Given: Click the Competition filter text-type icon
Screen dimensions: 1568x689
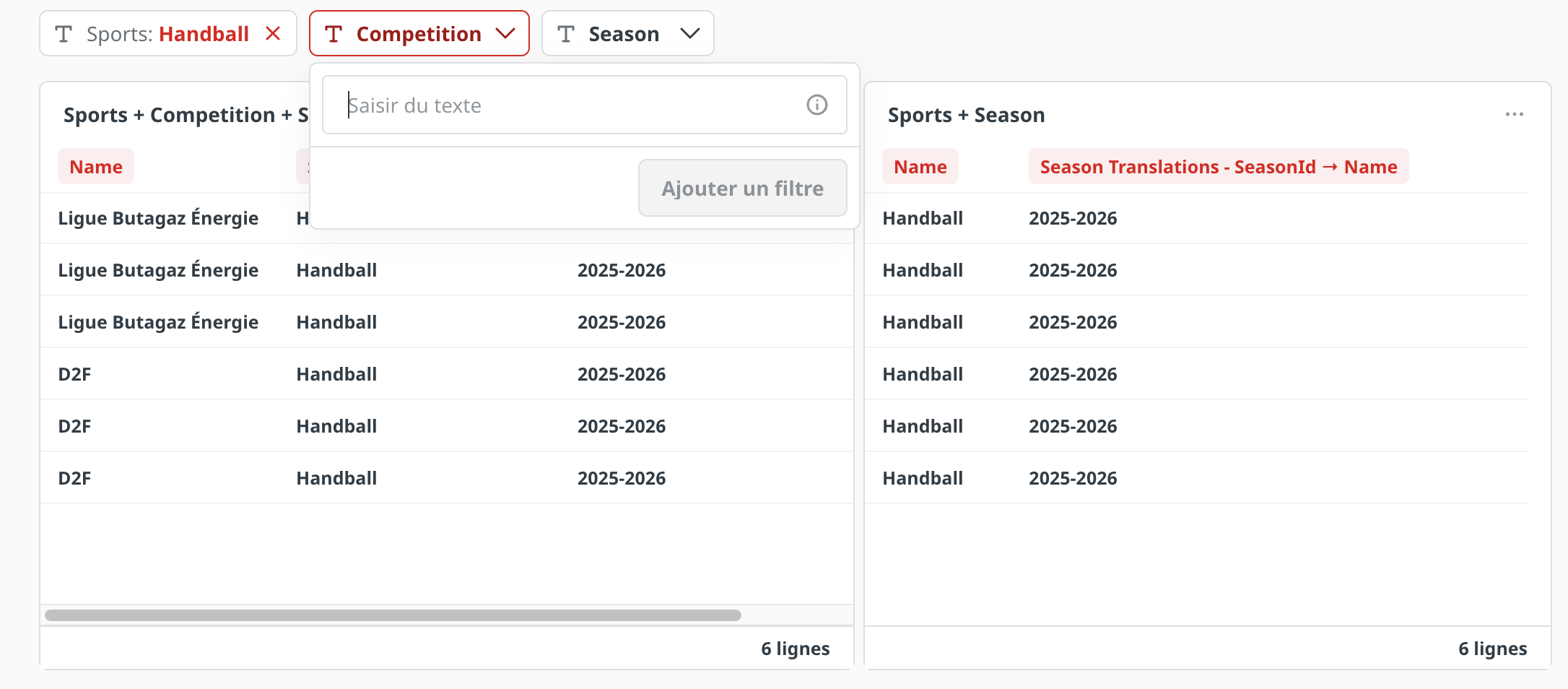Looking at the screenshot, I should pyautogui.click(x=334, y=34).
